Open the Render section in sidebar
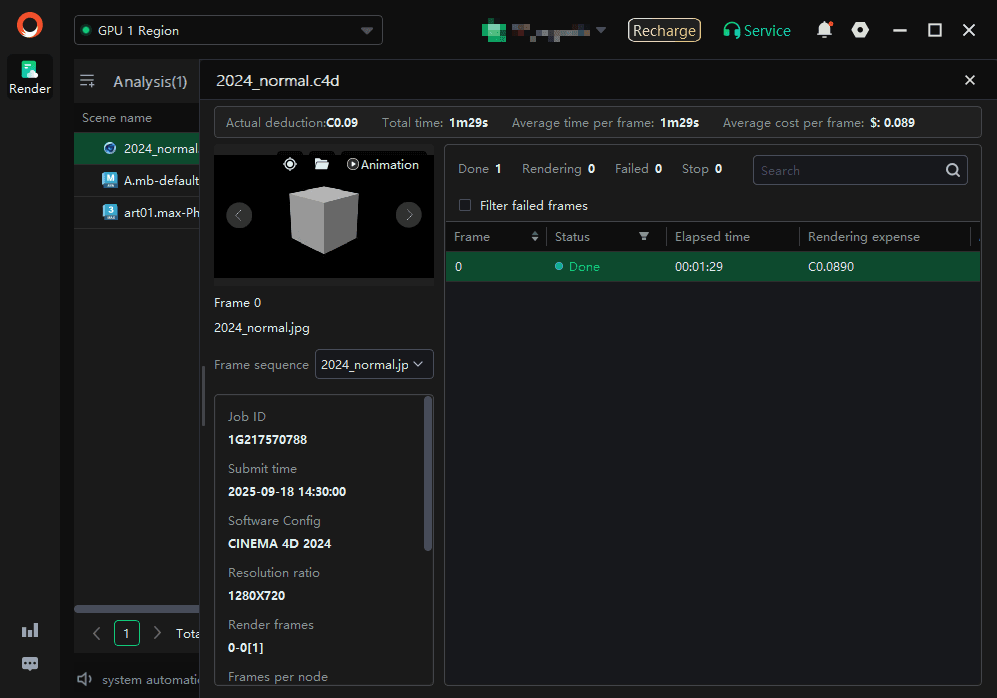This screenshot has width=997, height=698. coord(30,77)
